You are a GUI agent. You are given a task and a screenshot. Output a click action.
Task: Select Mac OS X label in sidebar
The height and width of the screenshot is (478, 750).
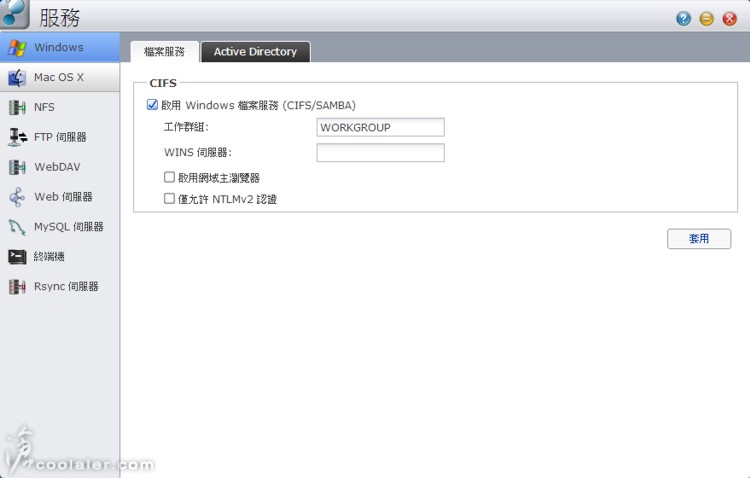click(59, 78)
